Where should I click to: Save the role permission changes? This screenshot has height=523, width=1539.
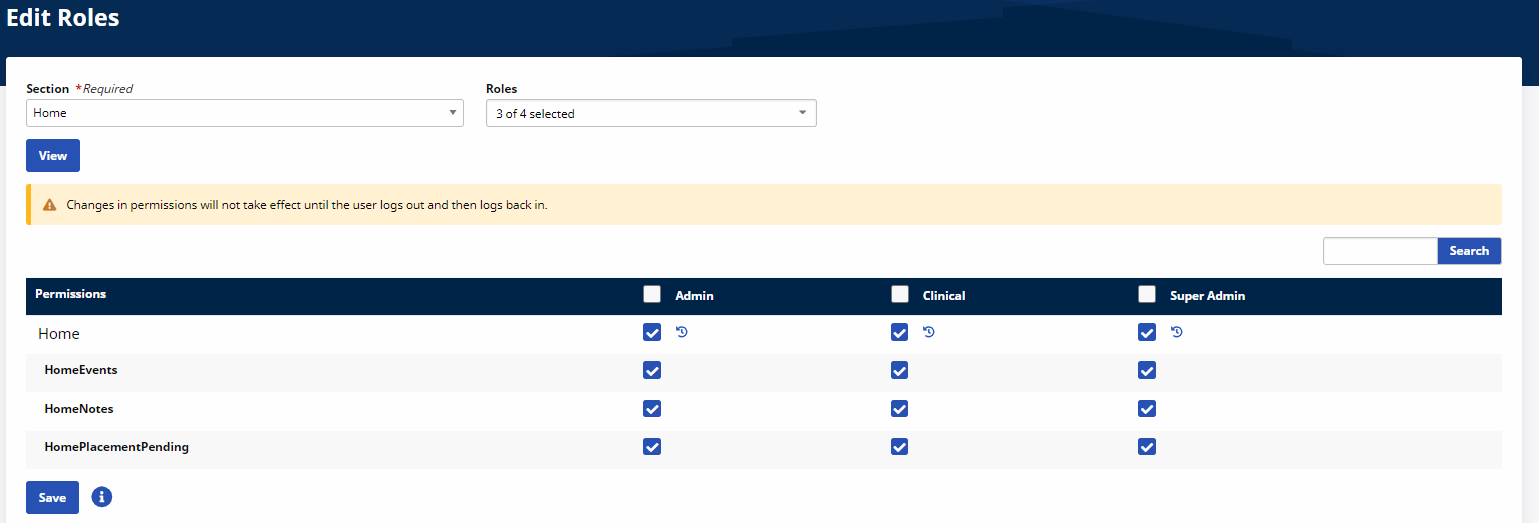[x=52, y=497]
